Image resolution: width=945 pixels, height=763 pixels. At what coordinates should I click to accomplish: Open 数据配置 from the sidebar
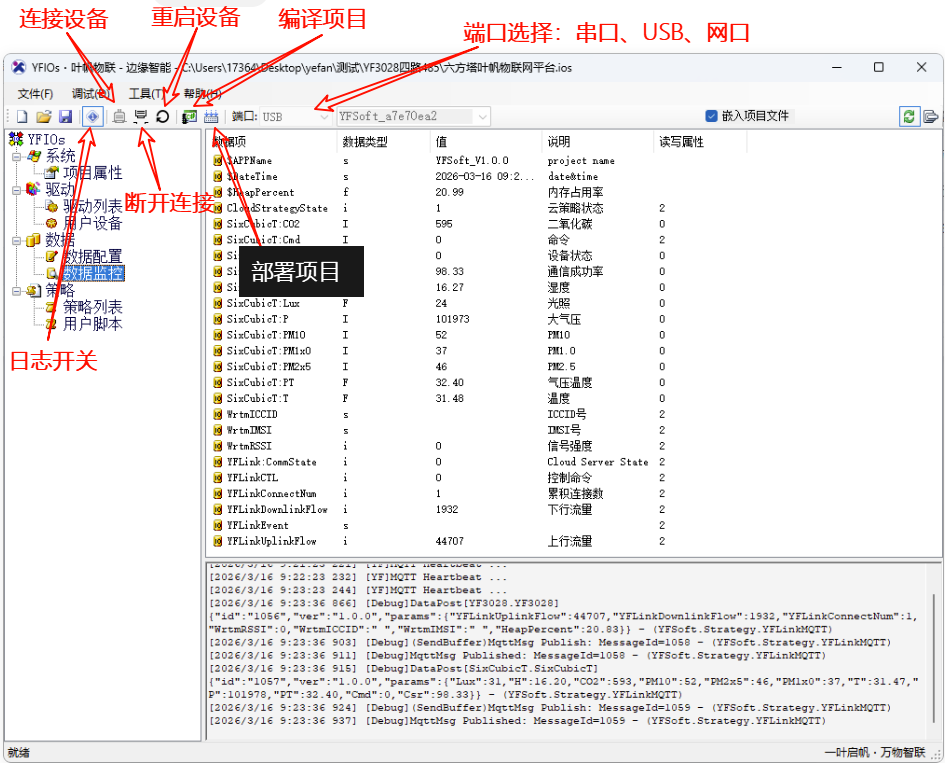click(93, 255)
